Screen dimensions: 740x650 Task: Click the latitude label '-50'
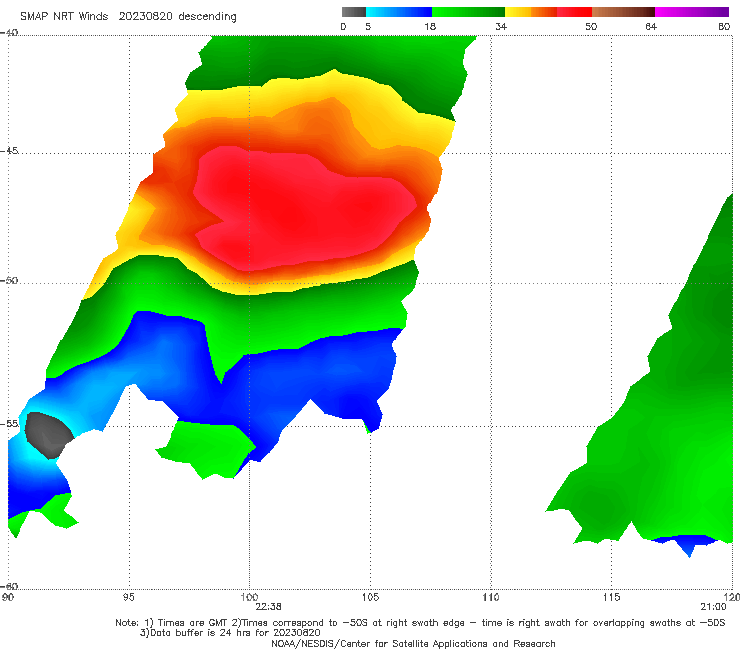pos(9,280)
